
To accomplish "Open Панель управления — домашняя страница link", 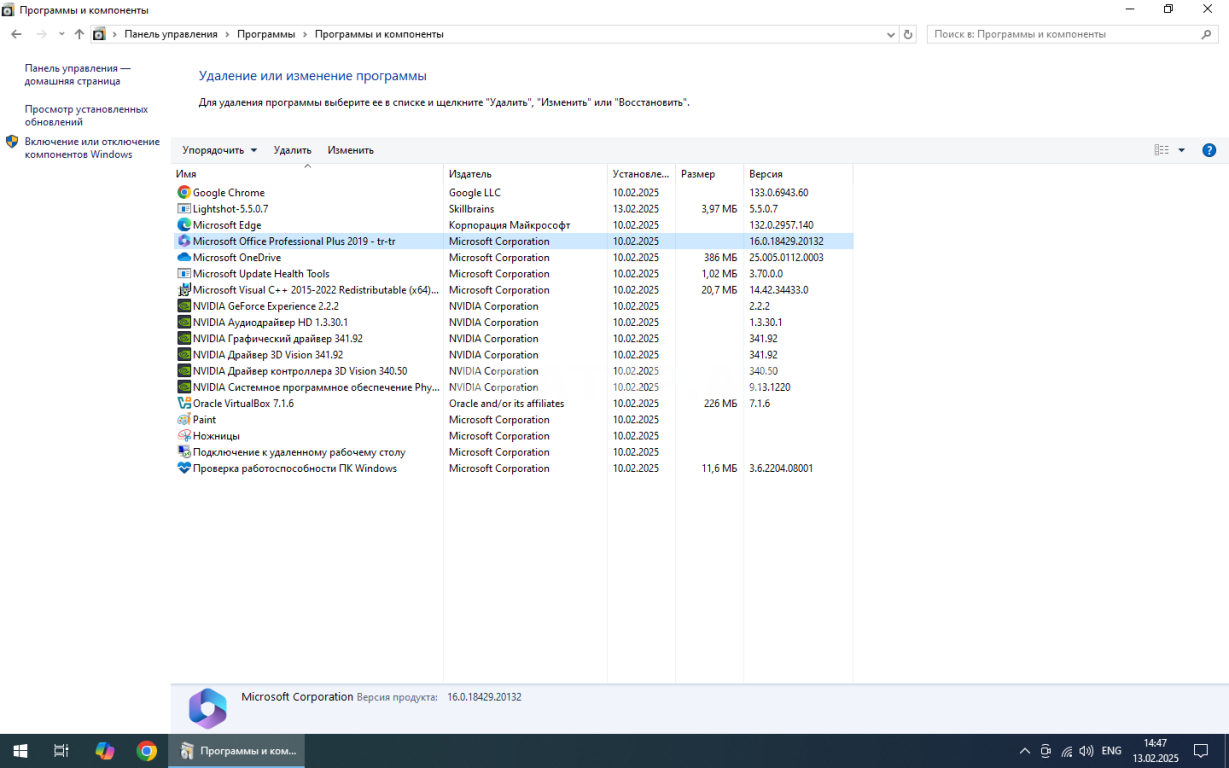I will (78, 74).
